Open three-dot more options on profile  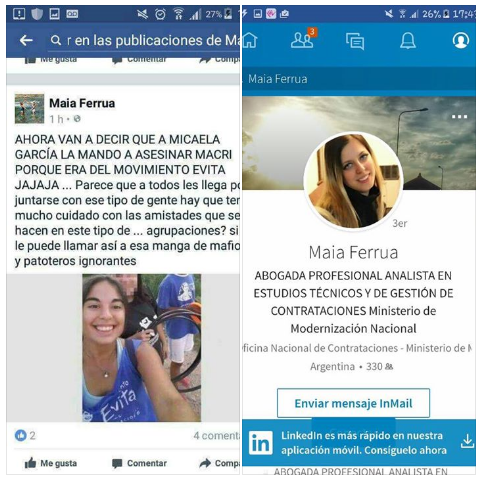tap(459, 117)
